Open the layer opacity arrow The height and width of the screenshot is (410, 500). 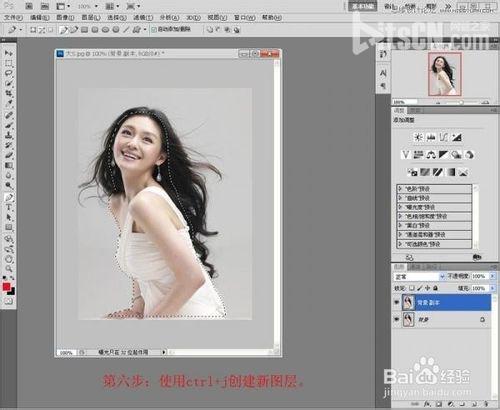pos(492,276)
